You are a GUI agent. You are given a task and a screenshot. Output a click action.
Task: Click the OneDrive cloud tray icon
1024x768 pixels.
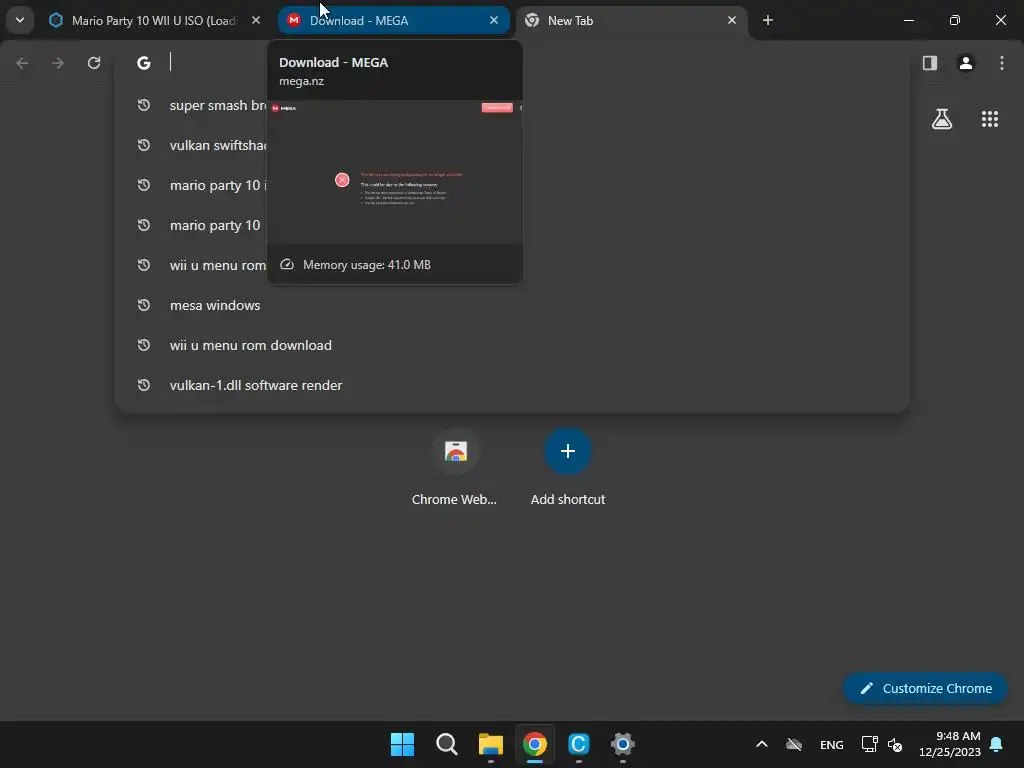(x=794, y=744)
